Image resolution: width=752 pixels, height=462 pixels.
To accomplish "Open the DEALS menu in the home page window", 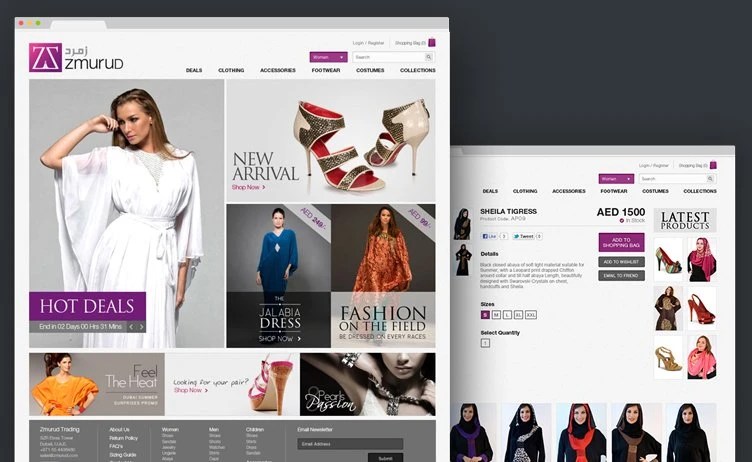I will pos(194,70).
